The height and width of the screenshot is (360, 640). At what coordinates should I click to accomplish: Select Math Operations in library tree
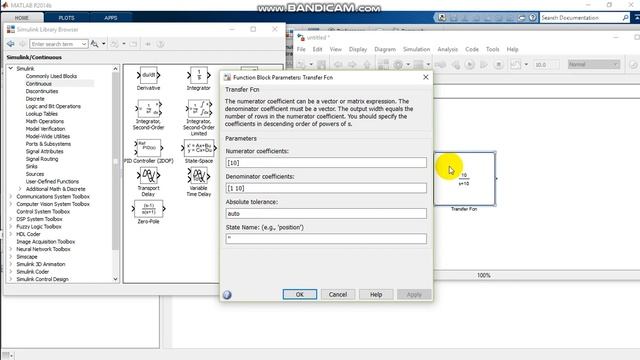coord(45,121)
